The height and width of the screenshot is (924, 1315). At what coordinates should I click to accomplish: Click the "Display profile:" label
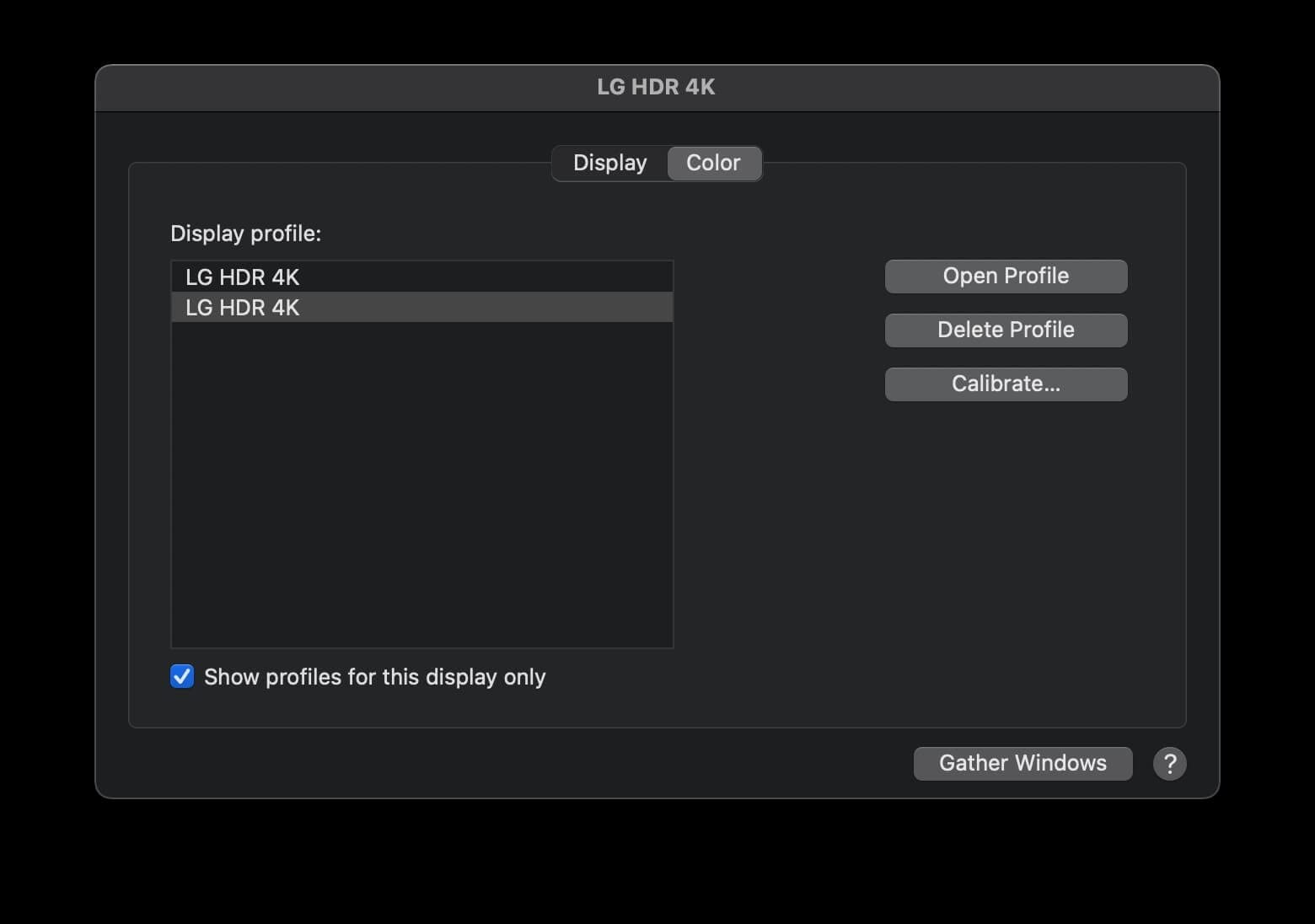coord(246,234)
